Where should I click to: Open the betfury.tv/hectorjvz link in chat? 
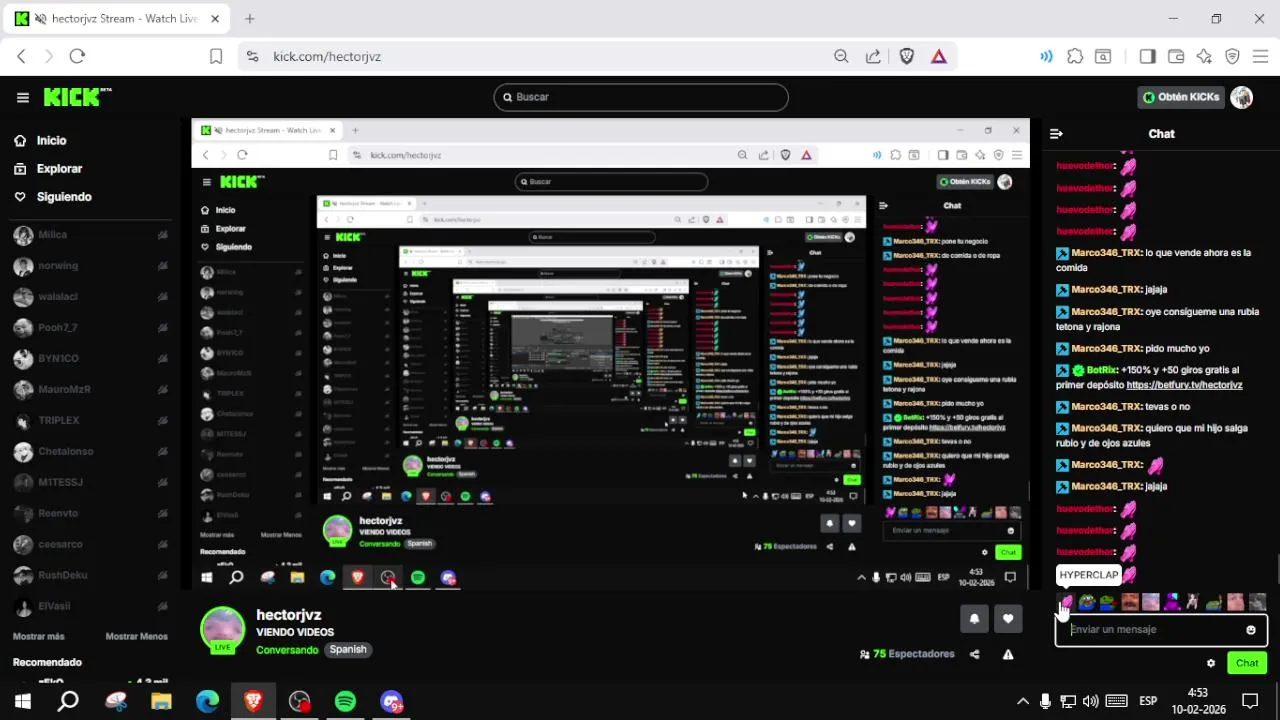(1184, 385)
